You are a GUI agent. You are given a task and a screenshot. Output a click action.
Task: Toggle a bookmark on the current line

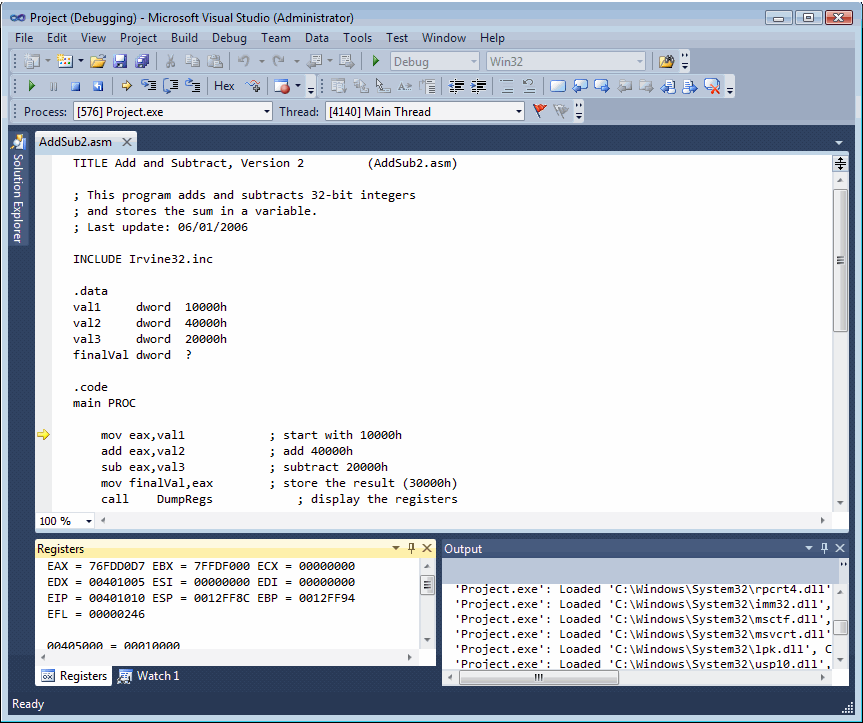(x=558, y=86)
